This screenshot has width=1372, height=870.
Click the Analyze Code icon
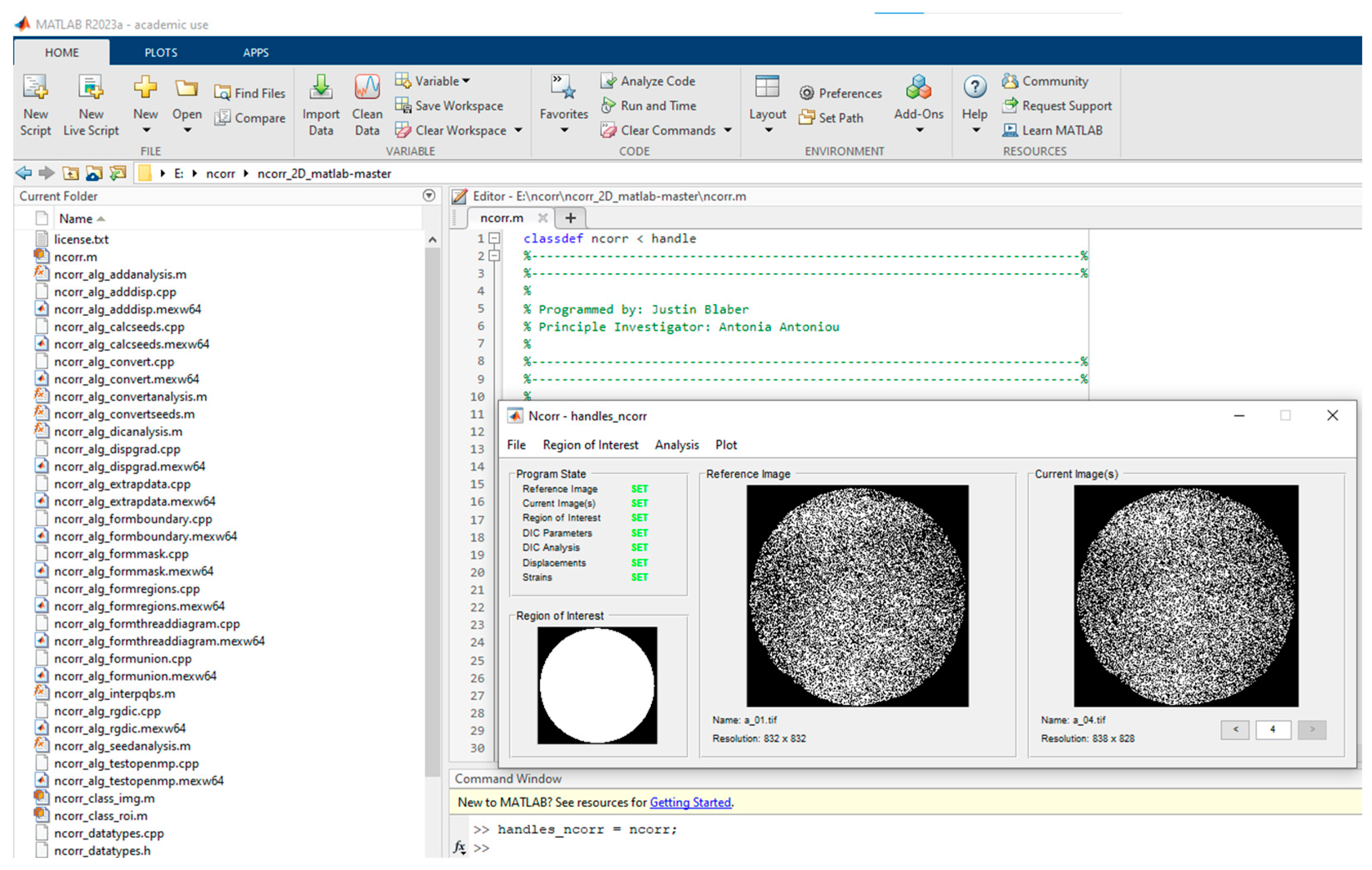pos(608,81)
